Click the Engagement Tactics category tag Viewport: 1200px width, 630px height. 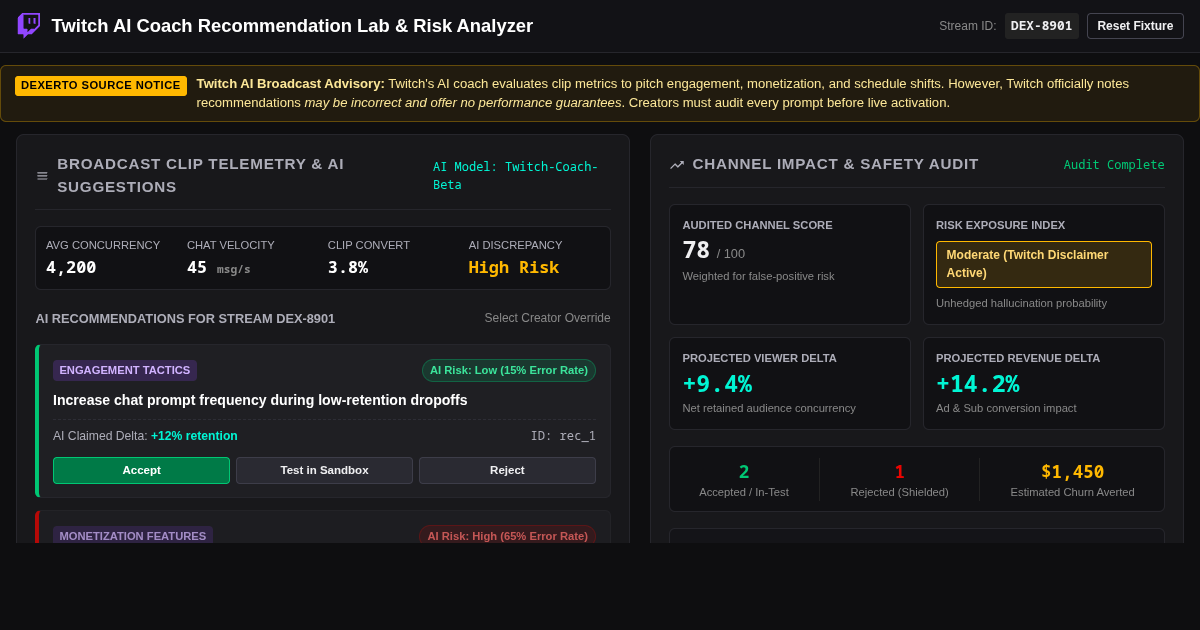[125, 370]
